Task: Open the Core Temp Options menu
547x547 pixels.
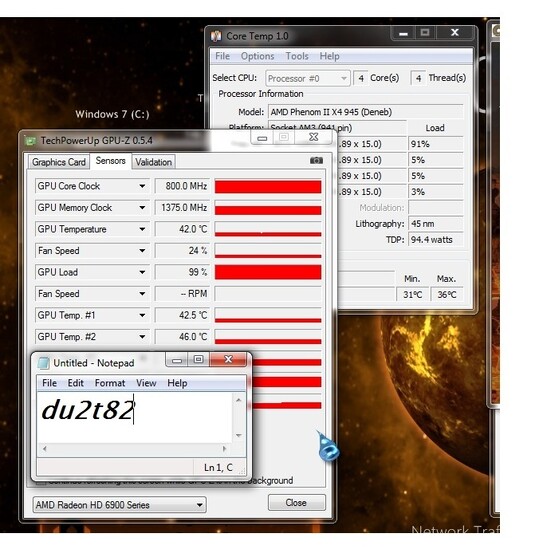Action: [x=257, y=56]
